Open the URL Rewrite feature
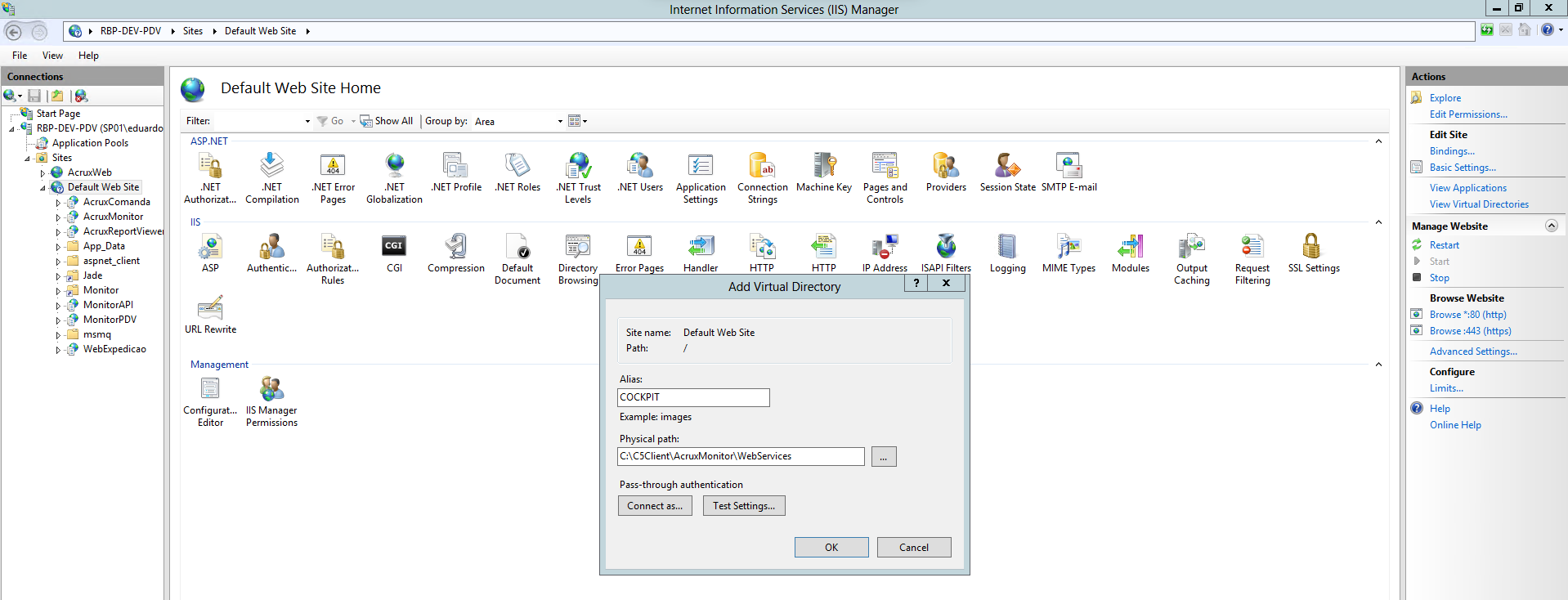This screenshot has height=600, width=1568. pyautogui.click(x=210, y=315)
